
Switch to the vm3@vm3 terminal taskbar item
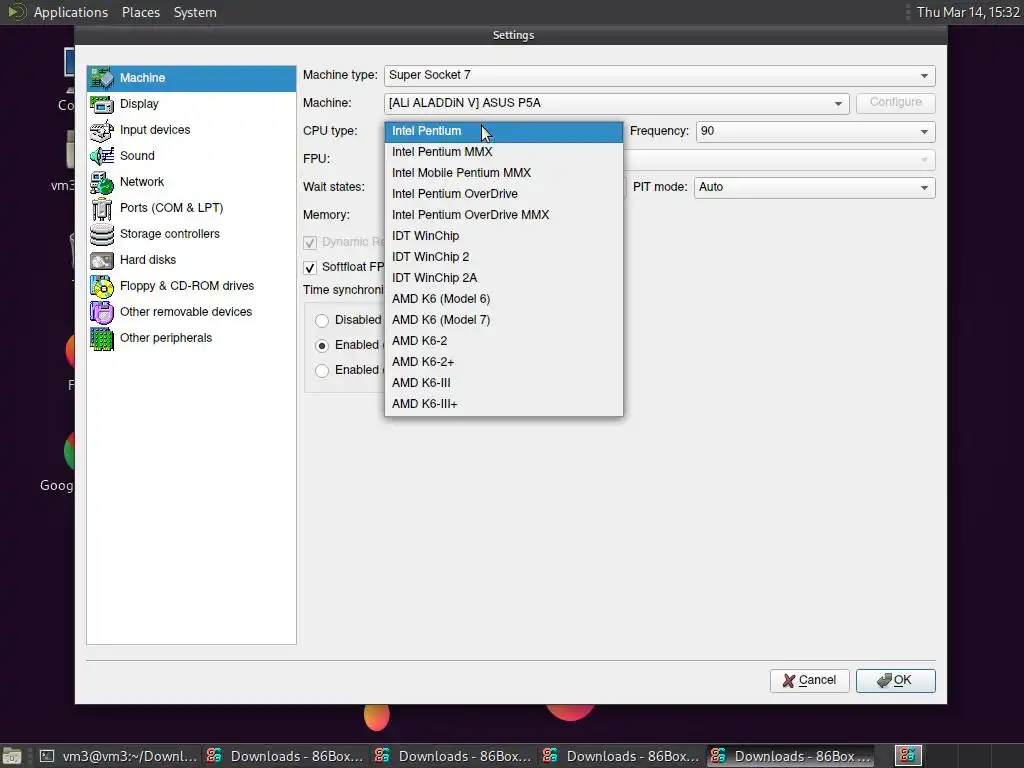pyautogui.click(x=118, y=756)
